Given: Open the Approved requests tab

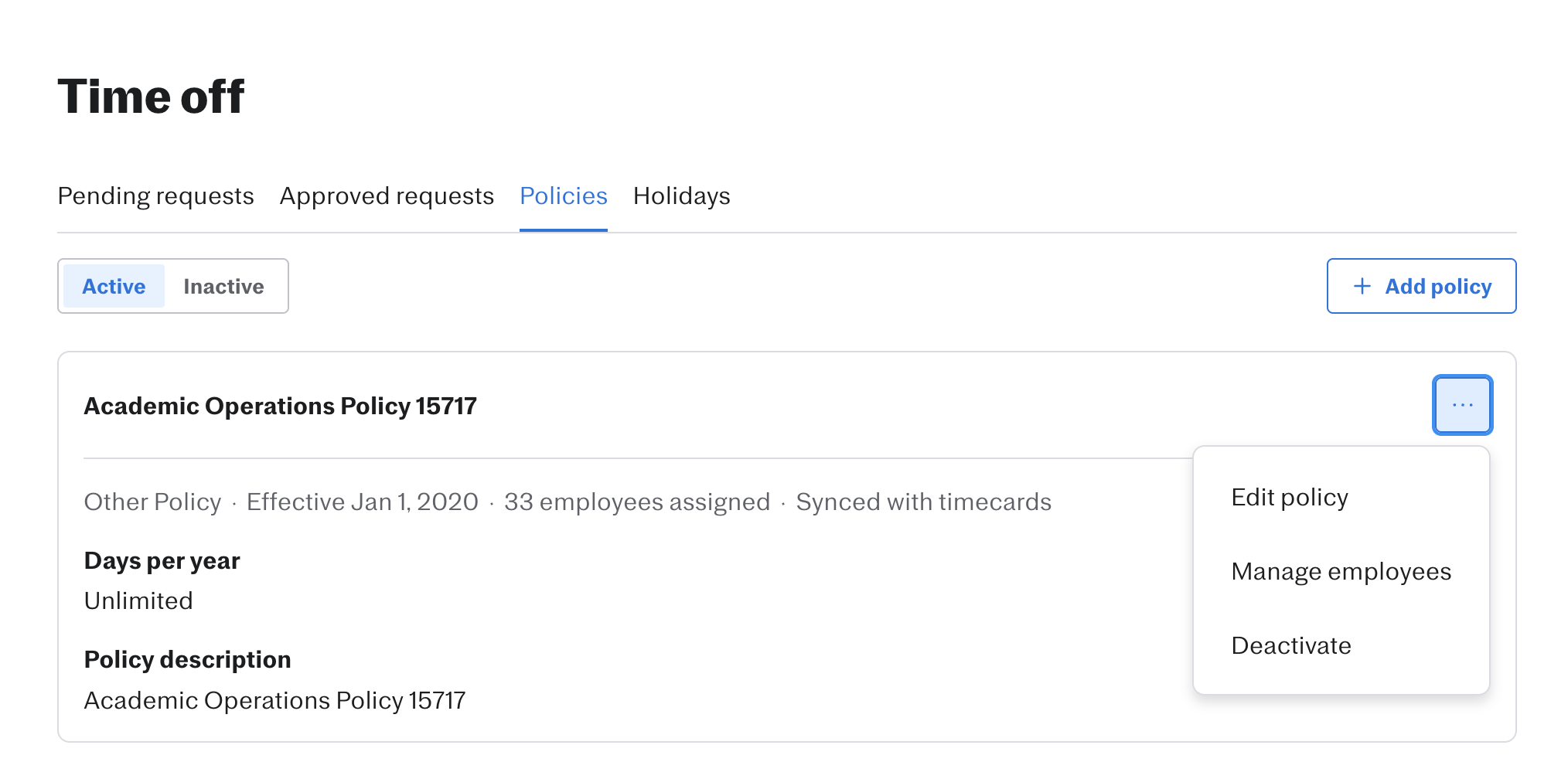Looking at the screenshot, I should (387, 196).
